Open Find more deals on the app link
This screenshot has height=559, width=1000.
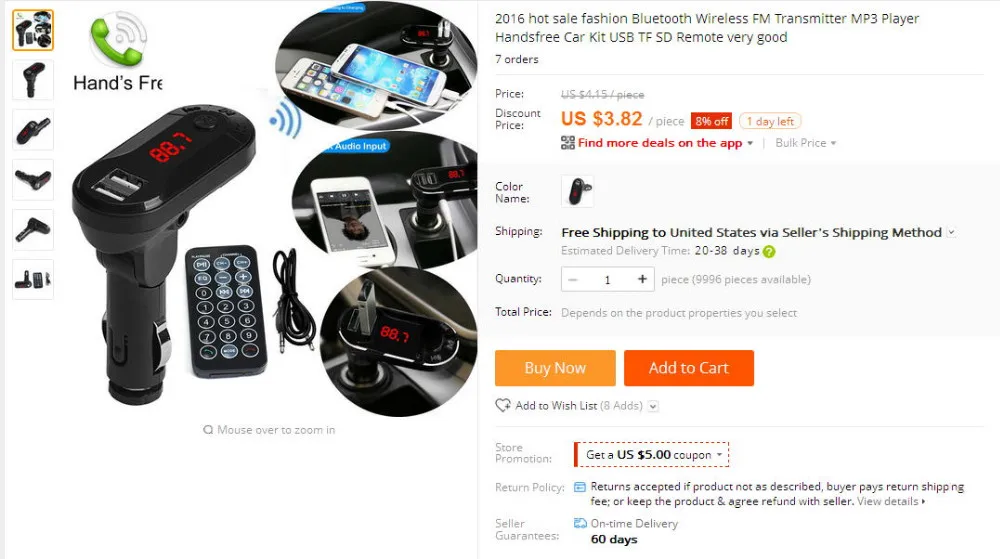tap(660, 143)
